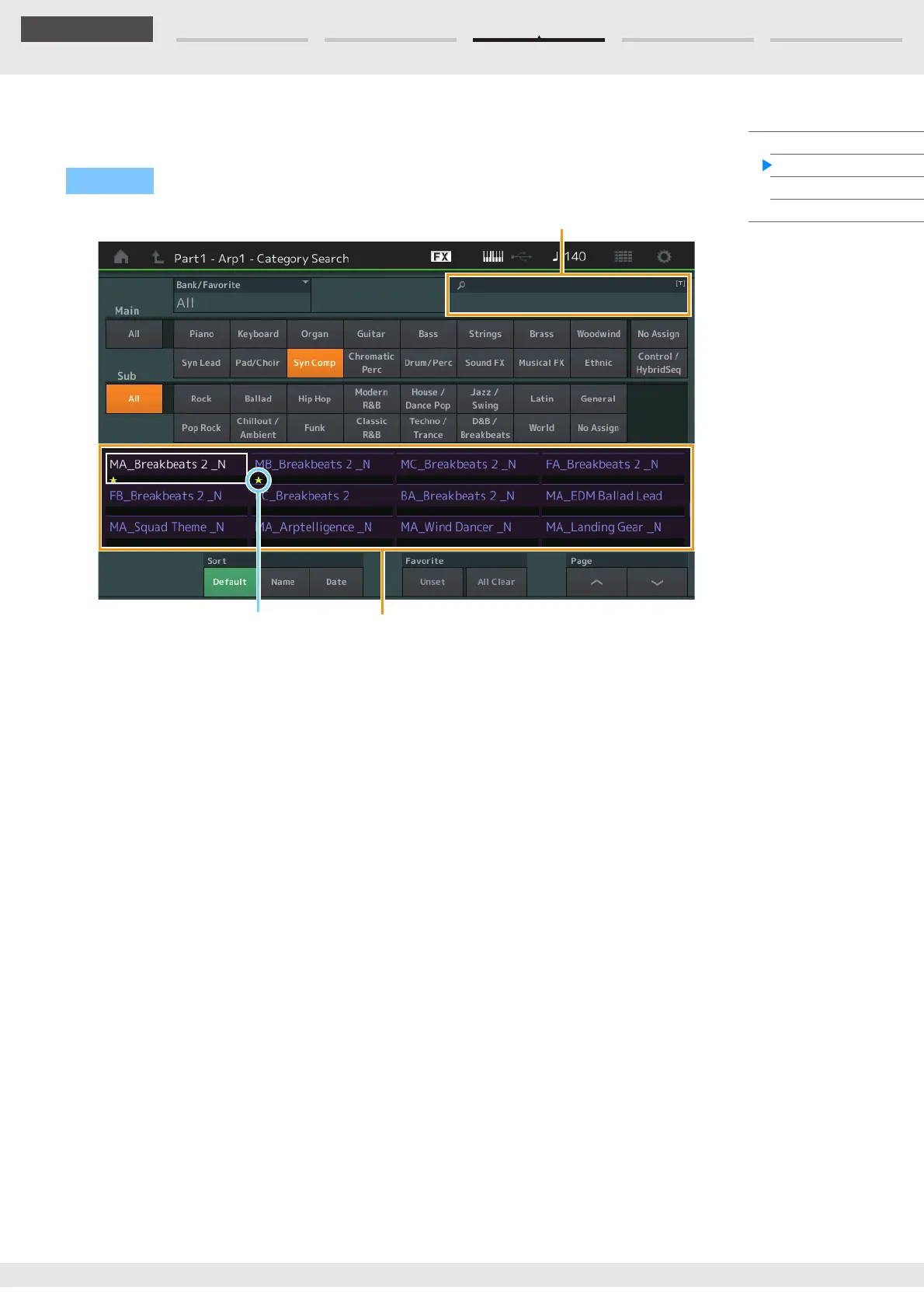Image resolution: width=924 pixels, height=1308 pixels.
Task: Sort the list by Date
Action: (336, 582)
